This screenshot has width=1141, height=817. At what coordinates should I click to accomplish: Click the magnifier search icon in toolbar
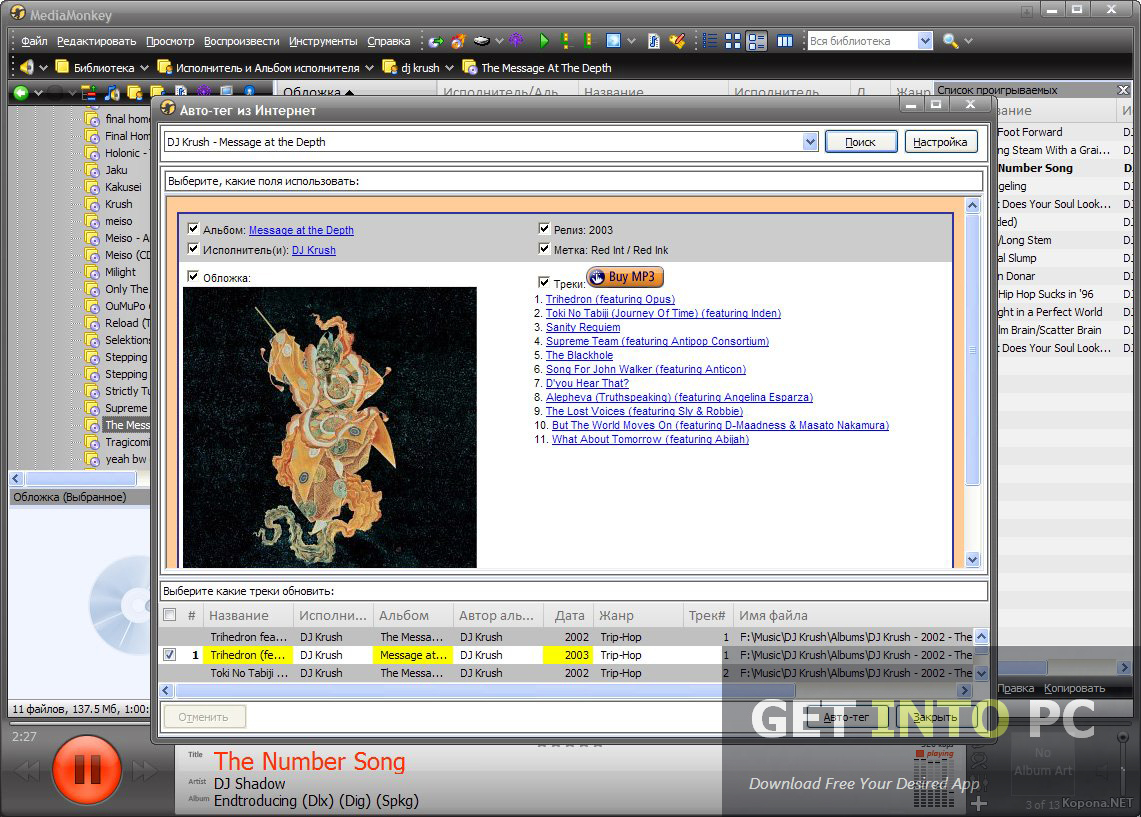click(950, 41)
